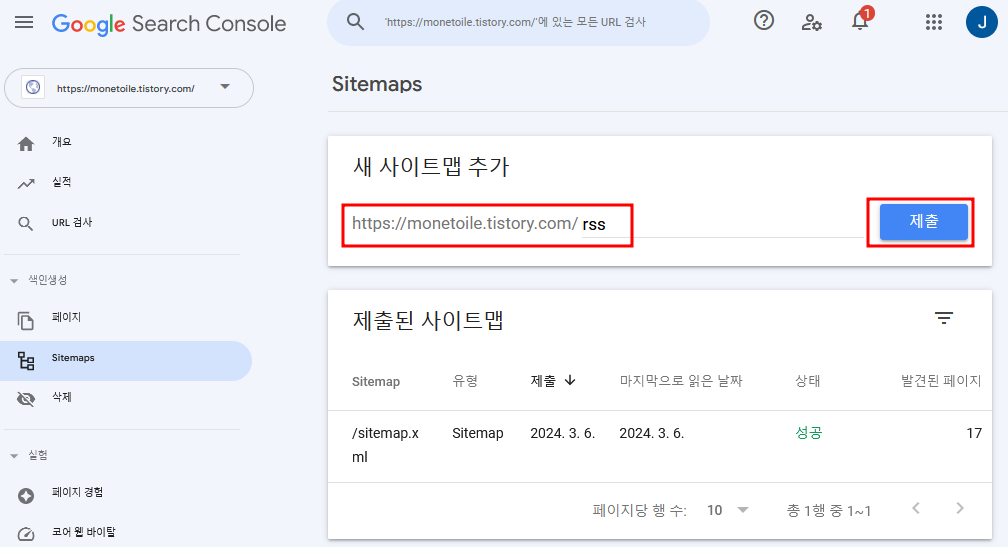The image size is (1008, 547).
Task: Click the discovered pages value 17
Action: 974,433
